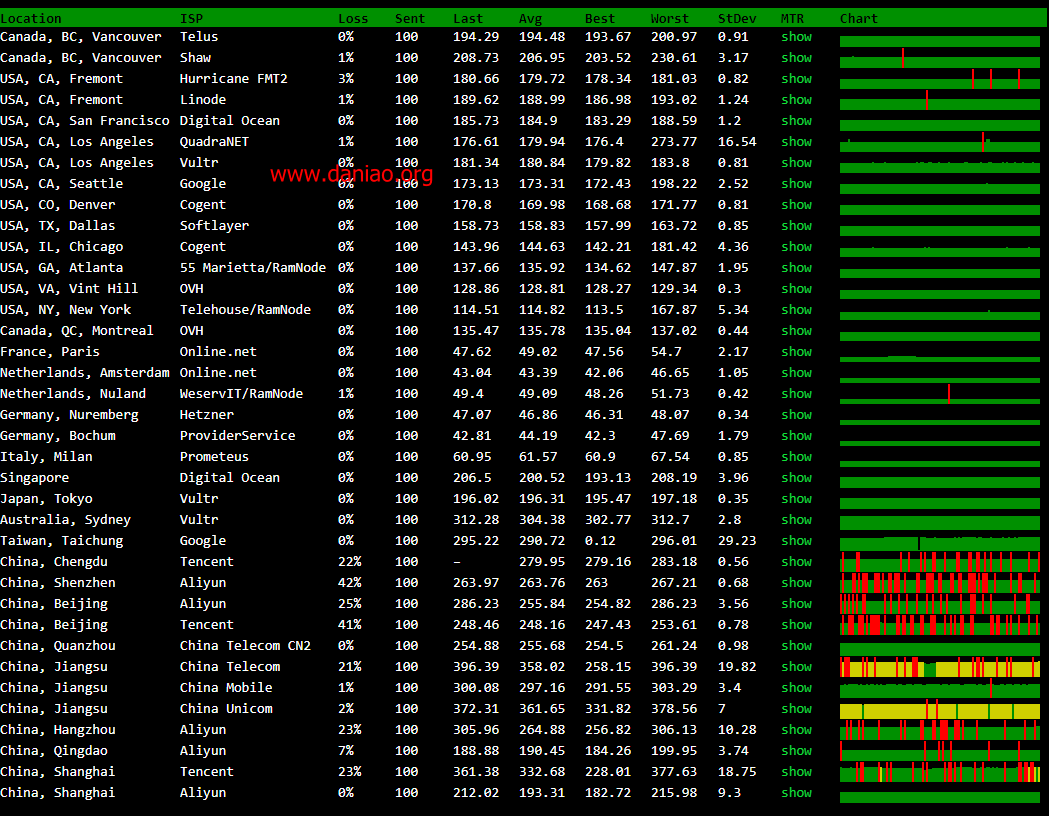
Task: Click the ISP column header
Action: (x=191, y=19)
